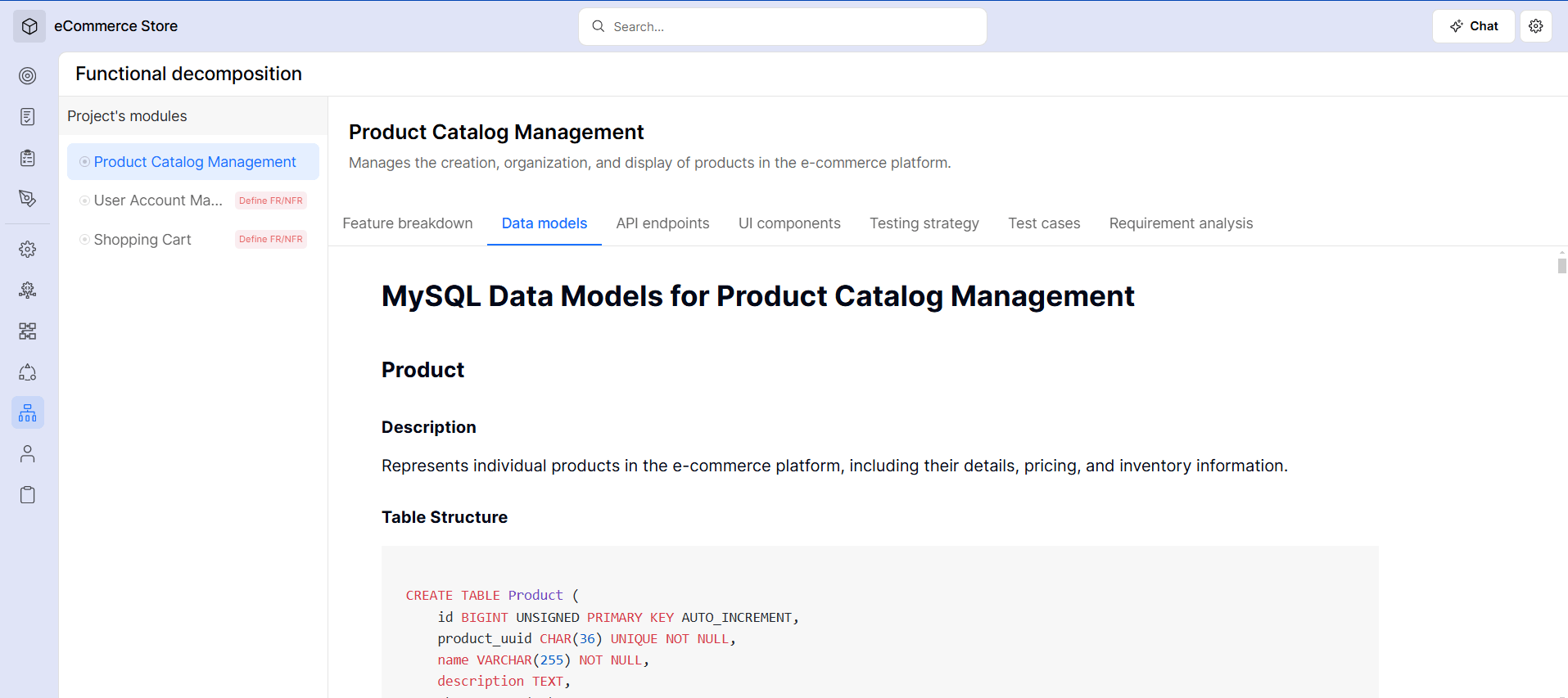The width and height of the screenshot is (1568, 698).
Task: Click the cube project logo icon
Action: point(29,26)
